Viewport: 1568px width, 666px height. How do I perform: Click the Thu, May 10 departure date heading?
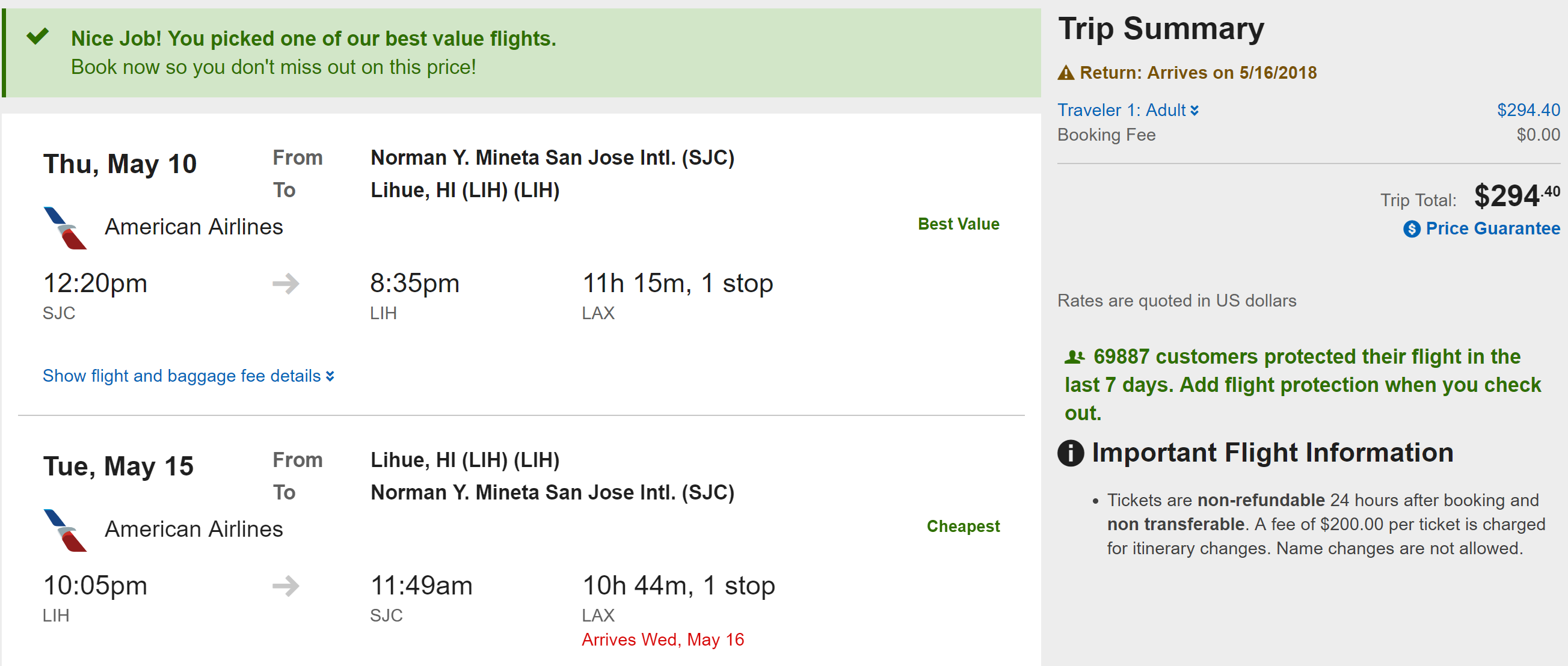click(120, 164)
